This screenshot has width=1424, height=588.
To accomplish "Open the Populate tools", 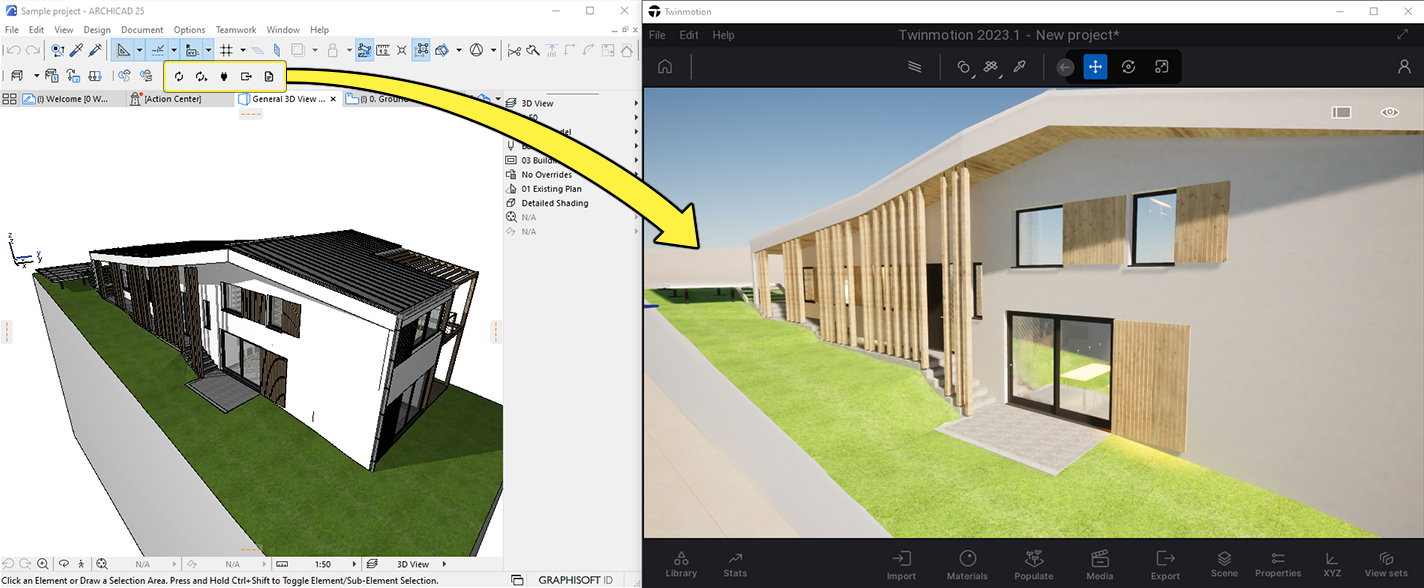I will click(1033, 564).
